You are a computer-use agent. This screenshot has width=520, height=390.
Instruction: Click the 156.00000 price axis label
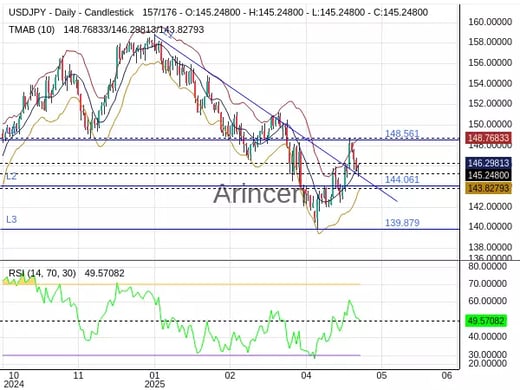[x=490, y=63]
